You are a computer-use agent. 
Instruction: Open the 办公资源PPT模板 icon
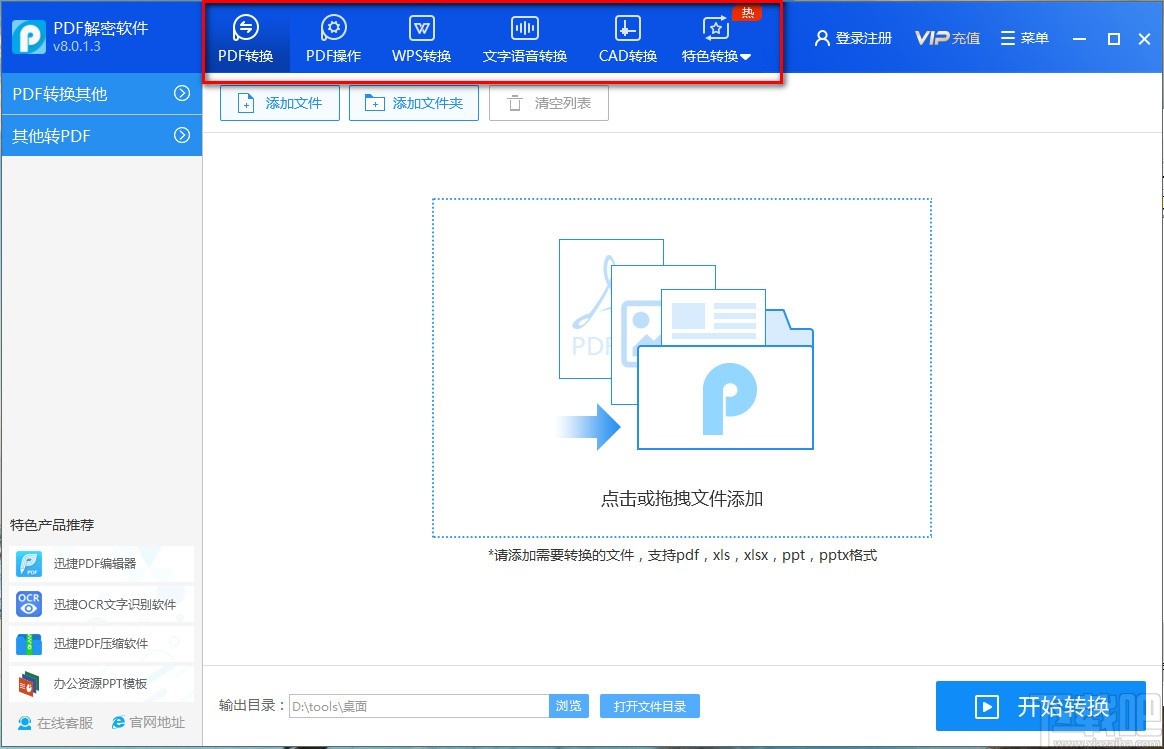coord(28,684)
